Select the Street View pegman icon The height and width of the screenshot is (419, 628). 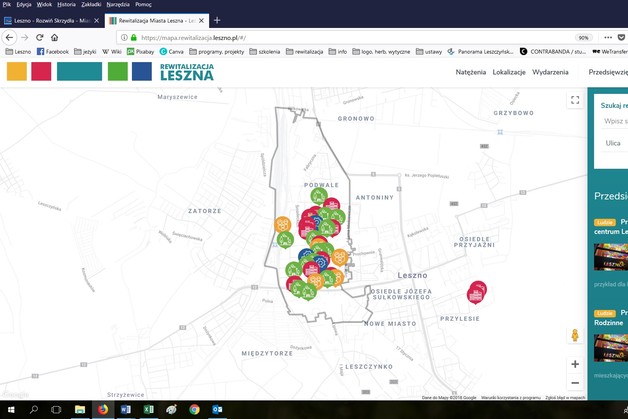coord(575,335)
